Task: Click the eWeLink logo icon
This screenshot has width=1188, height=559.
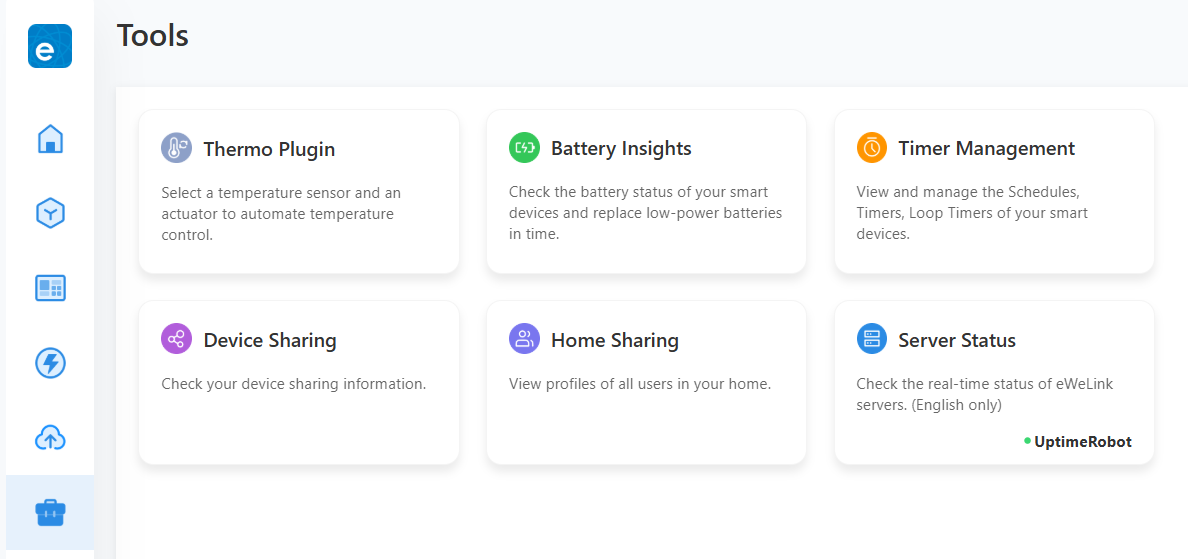Action: (50, 46)
